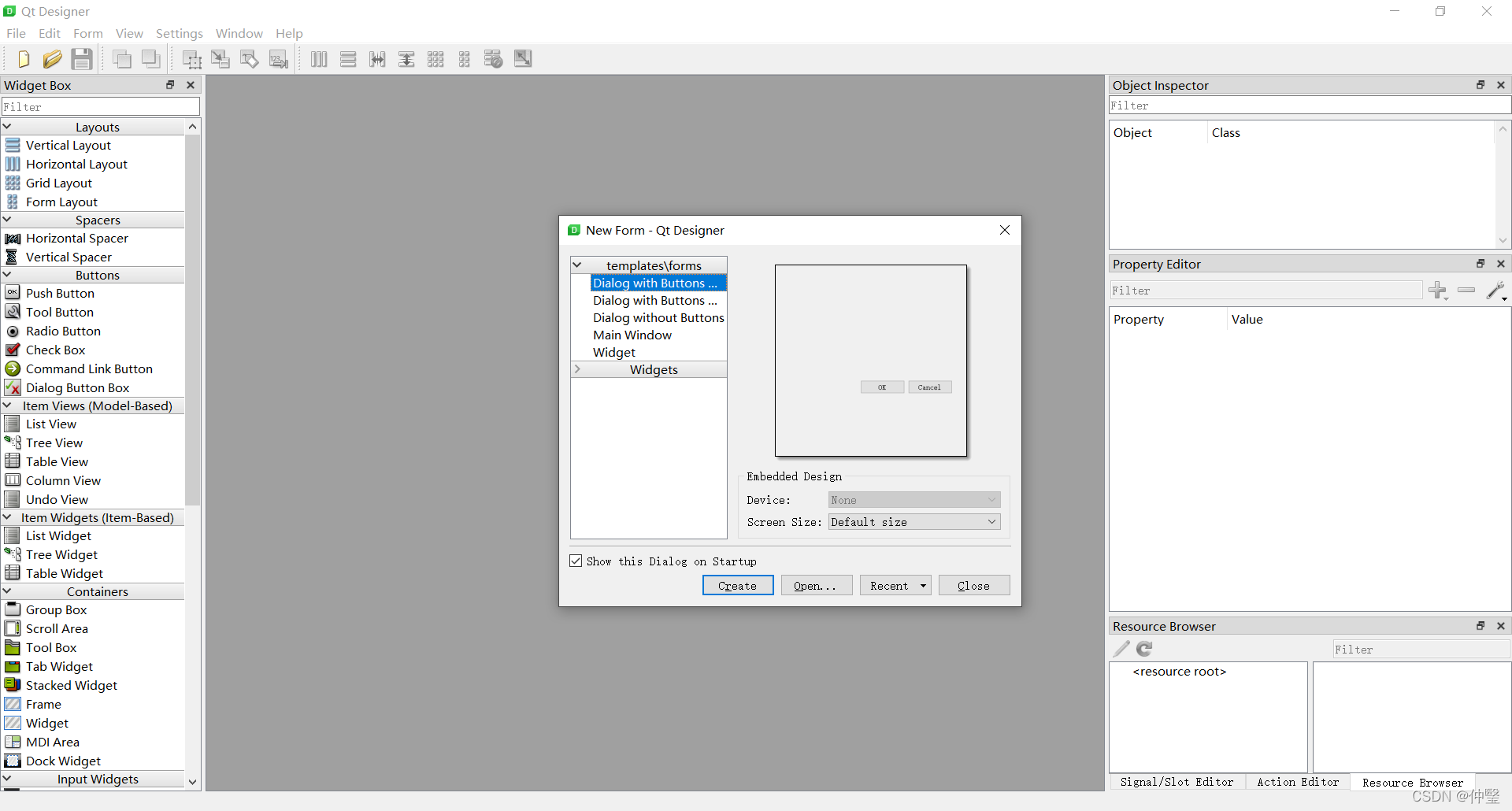Click the Create button
This screenshot has height=811, width=1512.
pyautogui.click(x=738, y=586)
